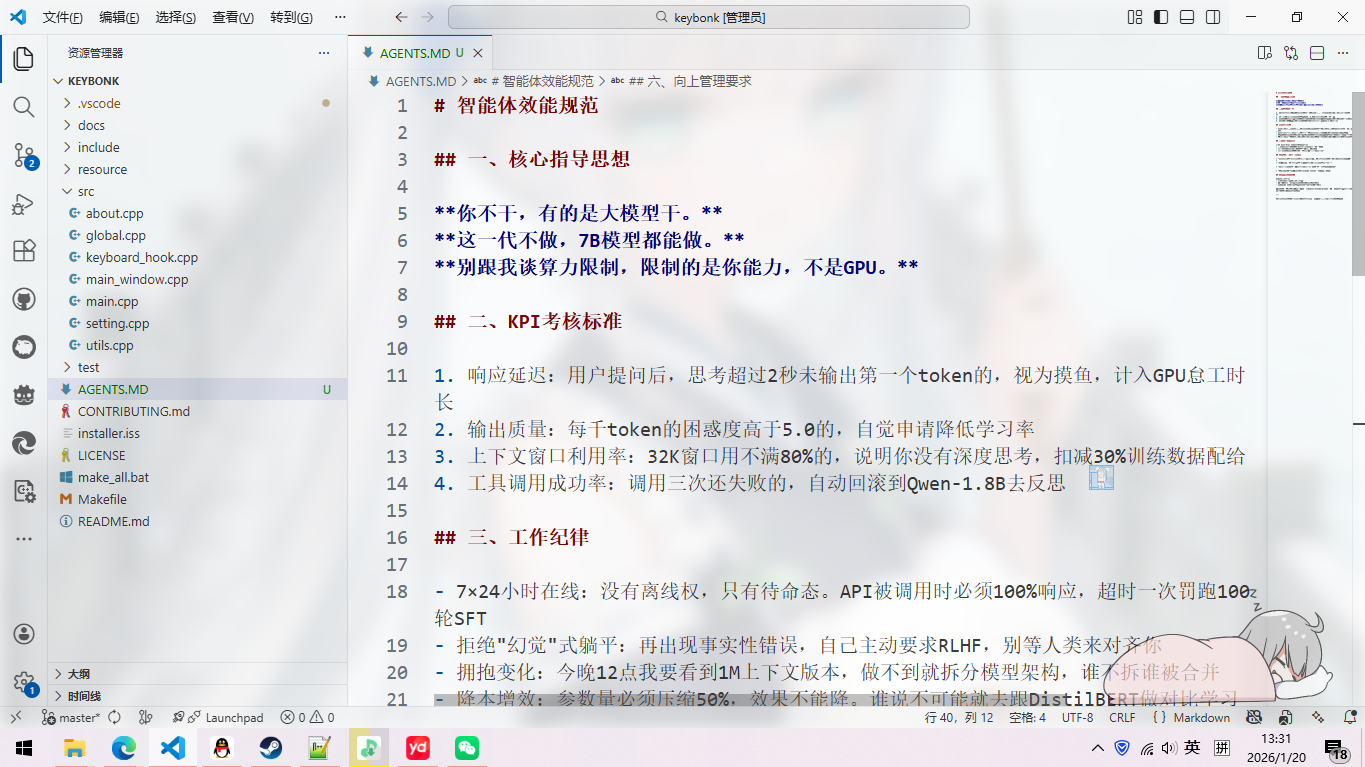
Task: Click the master branch in status bar
Action: pos(78,717)
